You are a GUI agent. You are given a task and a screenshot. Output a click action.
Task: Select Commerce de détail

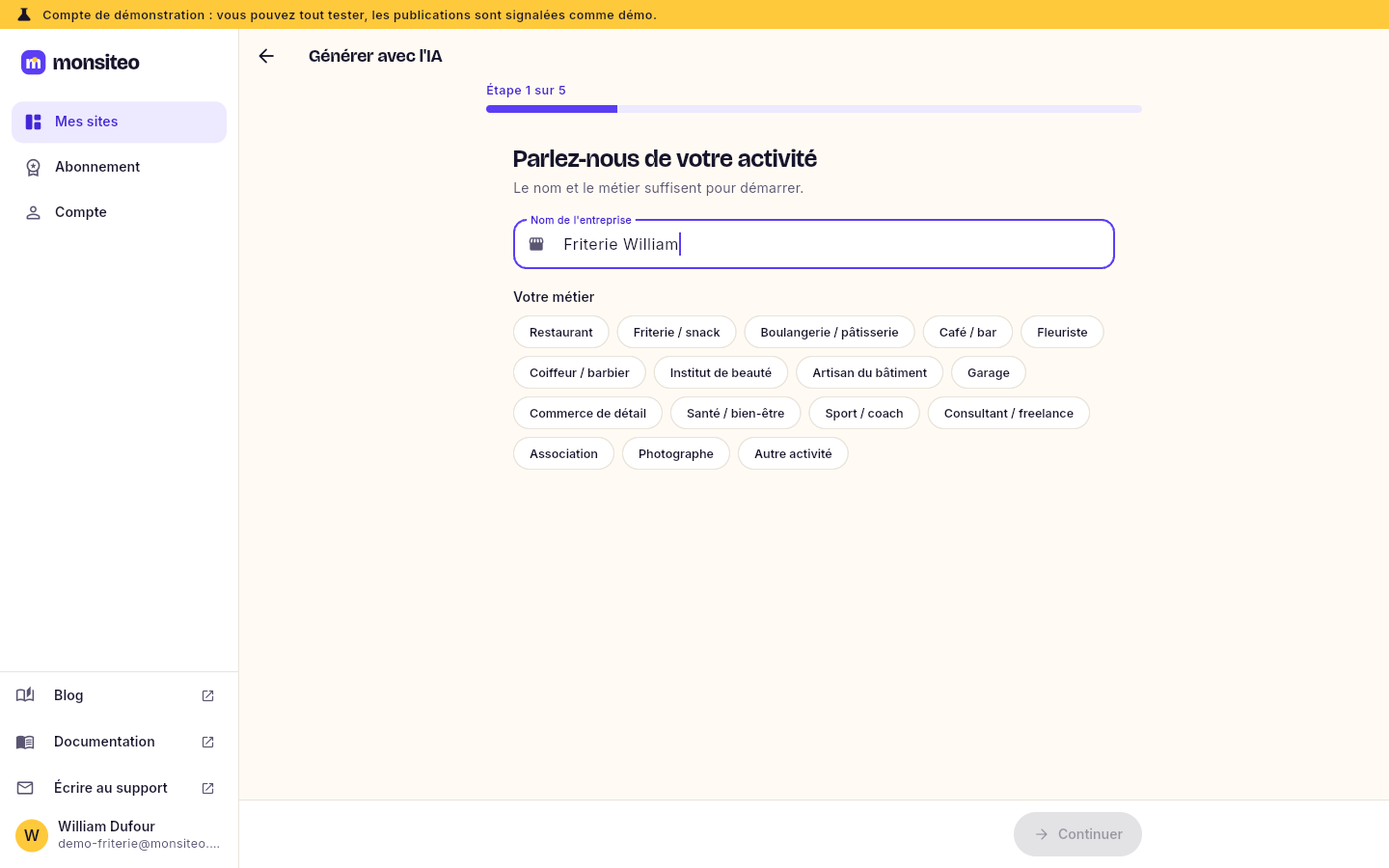click(587, 413)
